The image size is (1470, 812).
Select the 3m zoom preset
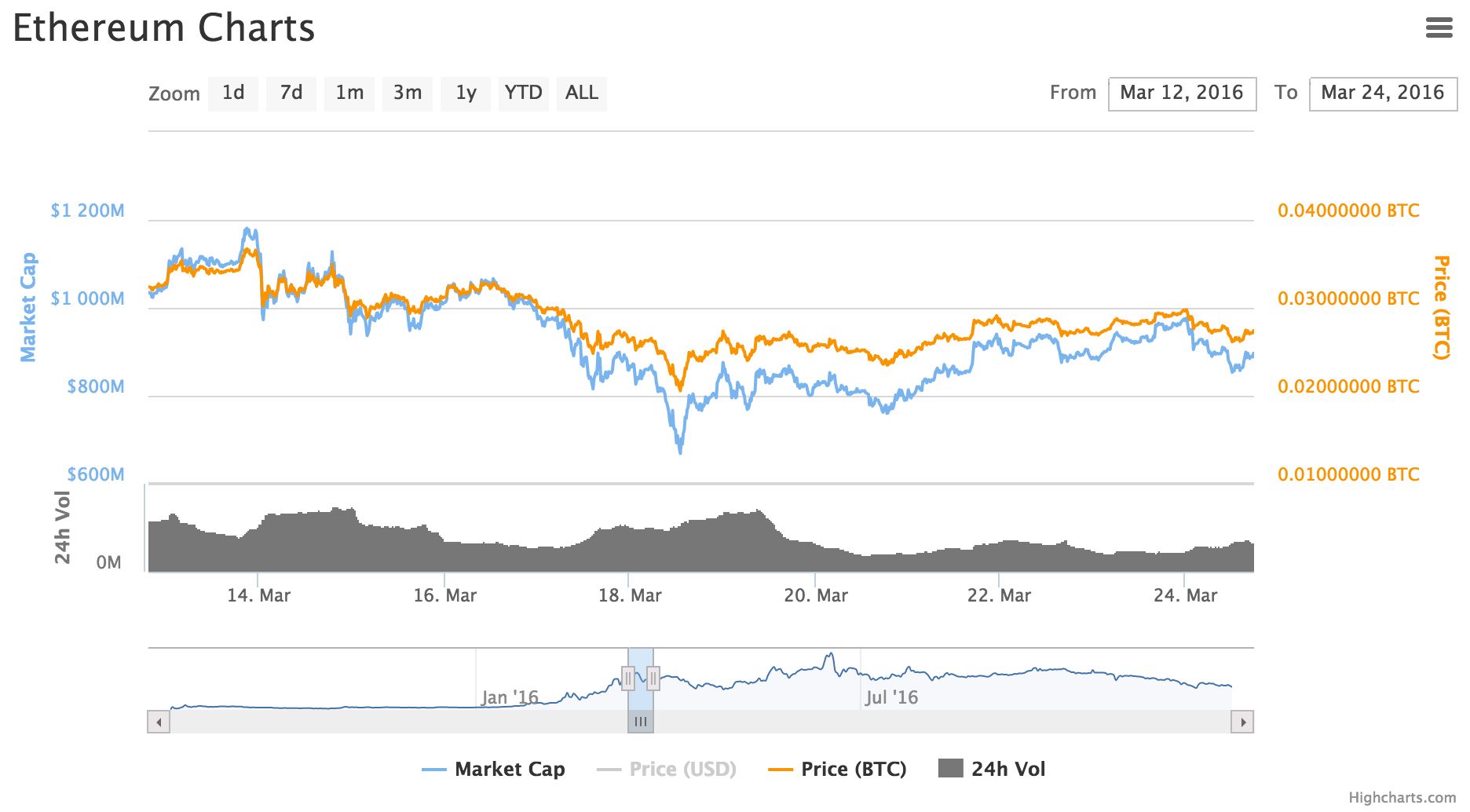pyautogui.click(x=407, y=93)
